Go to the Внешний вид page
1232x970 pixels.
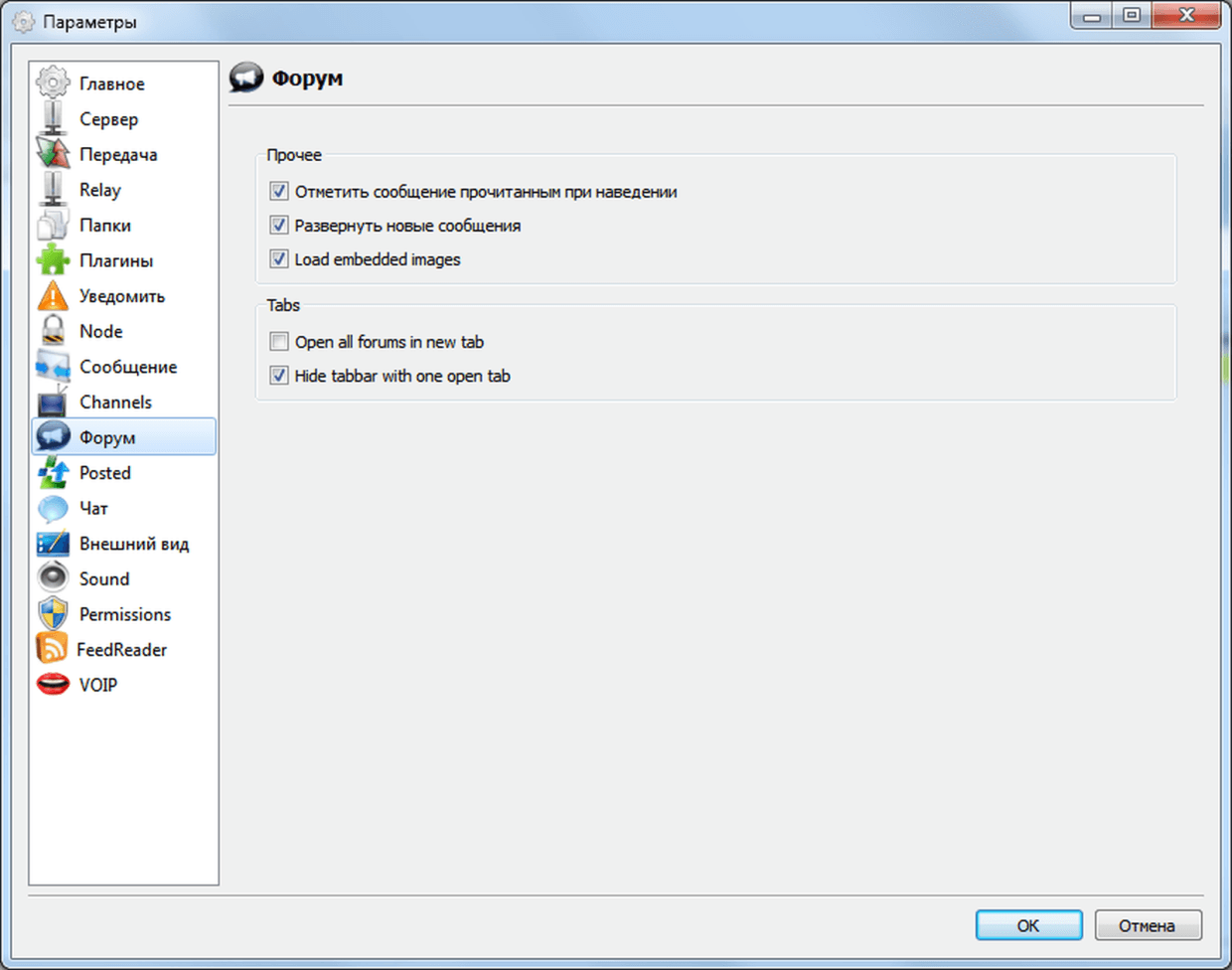(x=133, y=544)
